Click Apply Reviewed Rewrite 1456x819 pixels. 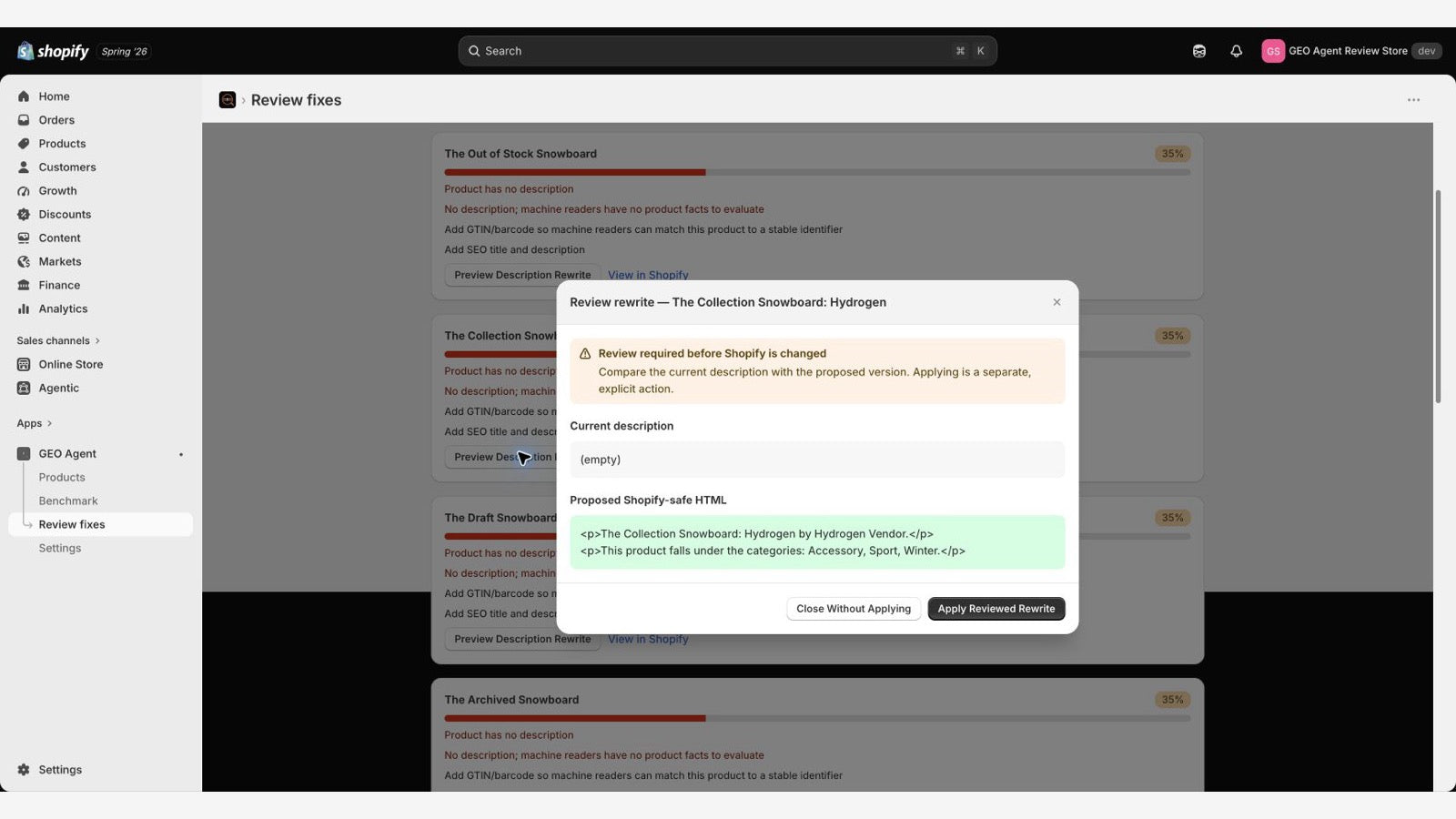coord(996,609)
